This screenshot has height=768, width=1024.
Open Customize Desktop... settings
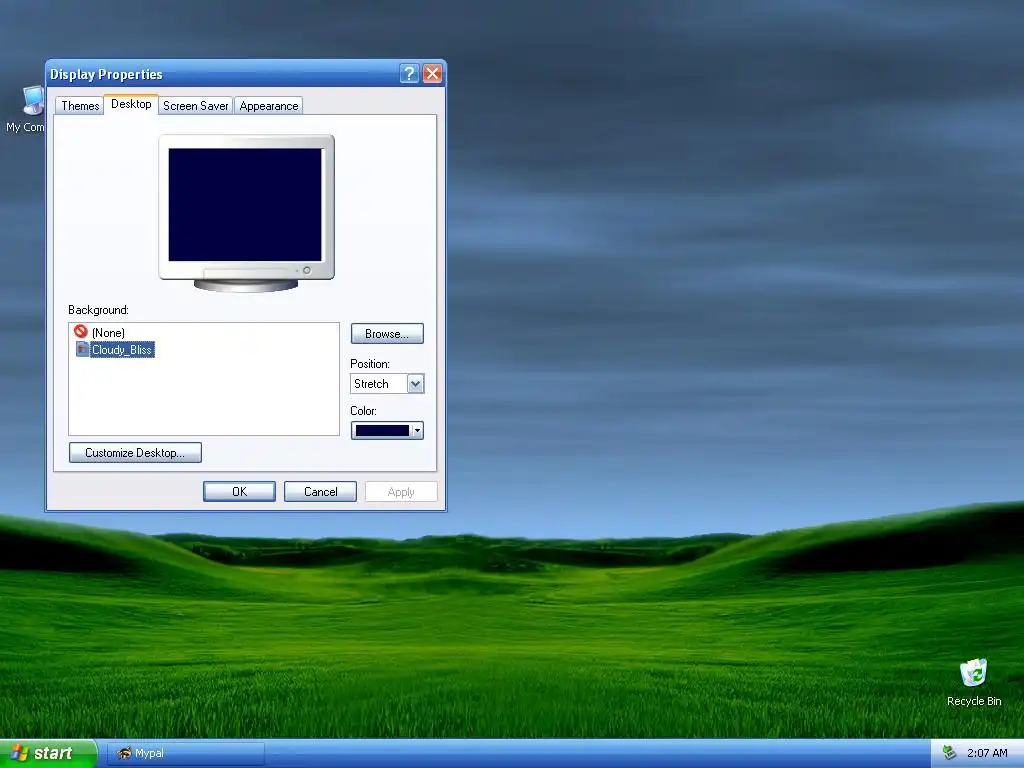[x=135, y=453]
